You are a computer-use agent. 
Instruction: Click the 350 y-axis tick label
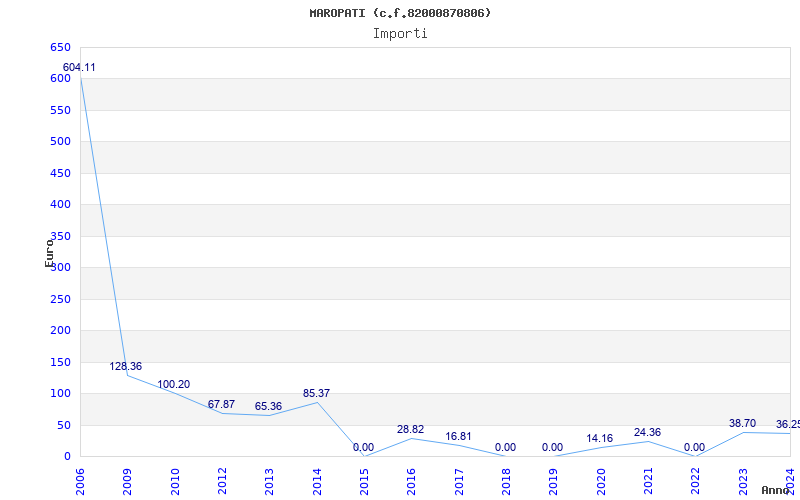coord(60,236)
